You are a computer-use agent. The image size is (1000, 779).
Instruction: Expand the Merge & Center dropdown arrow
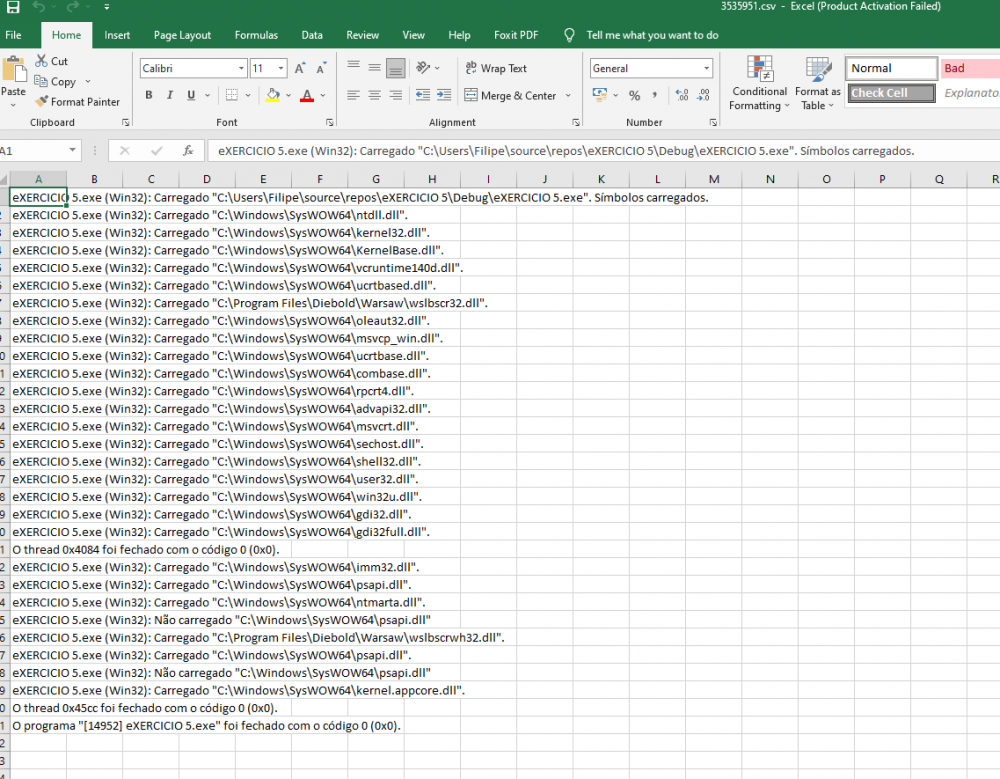pyautogui.click(x=568, y=96)
